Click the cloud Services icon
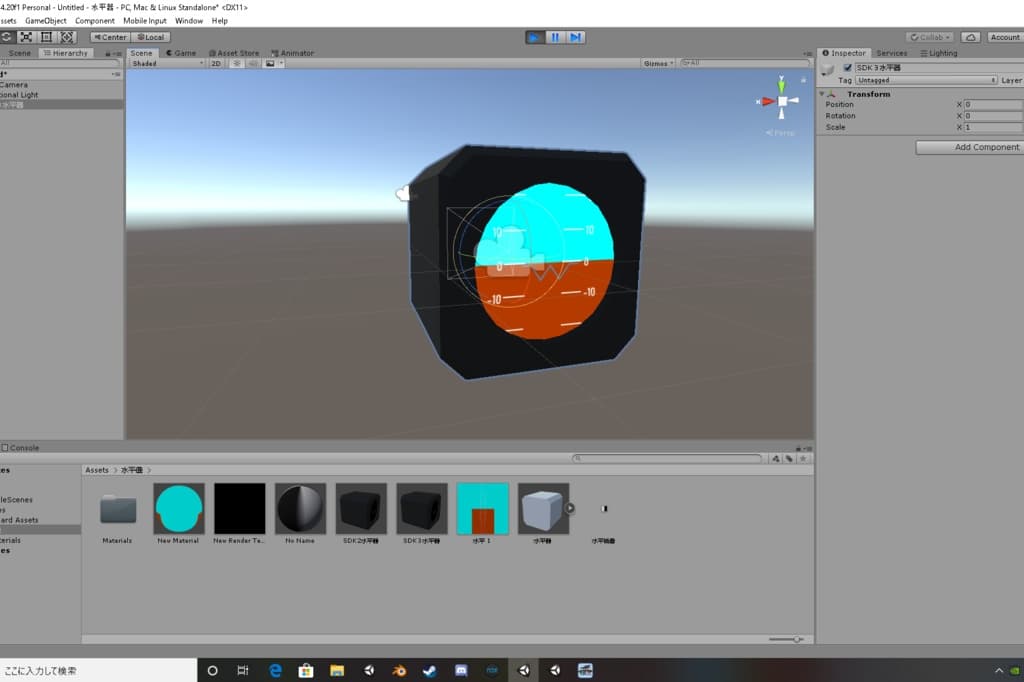The width and height of the screenshot is (1024, 682). click(x=971, y=37)
